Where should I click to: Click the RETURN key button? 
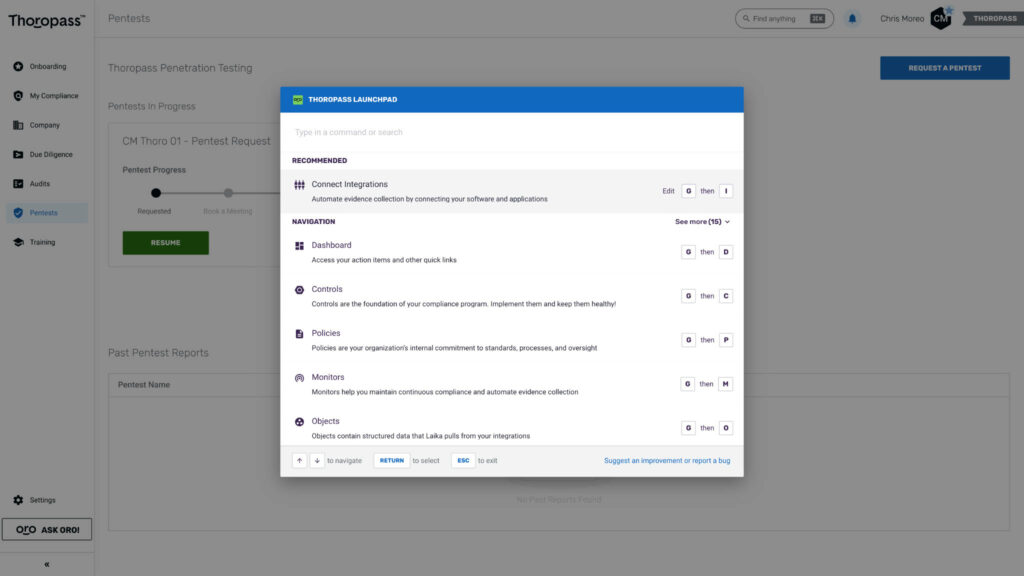point(391,460)
